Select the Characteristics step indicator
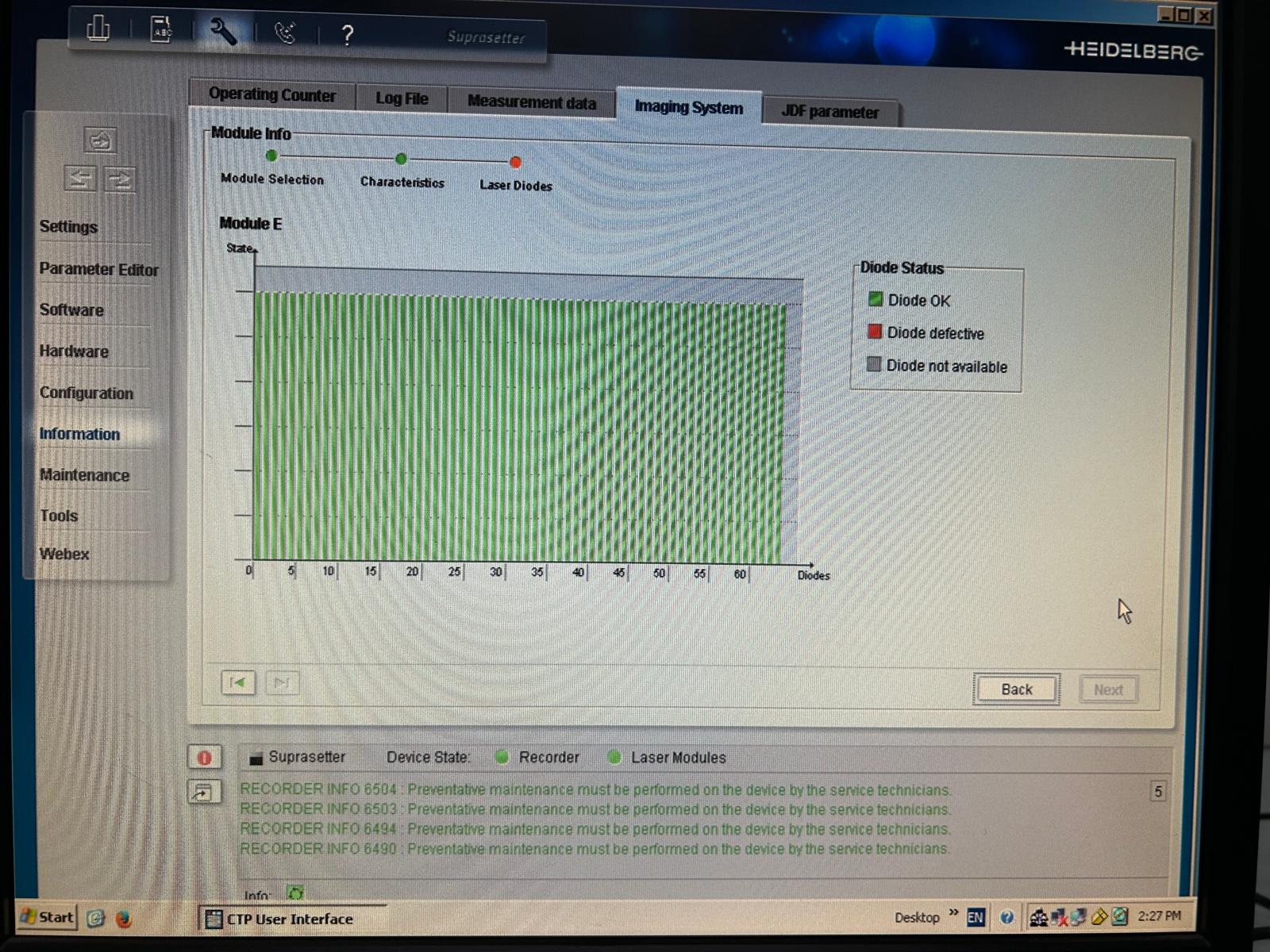 (x=401, y=159)
